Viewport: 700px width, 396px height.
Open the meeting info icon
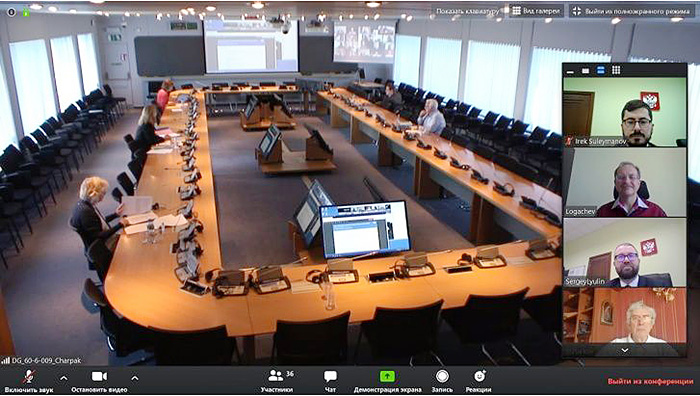12,12
